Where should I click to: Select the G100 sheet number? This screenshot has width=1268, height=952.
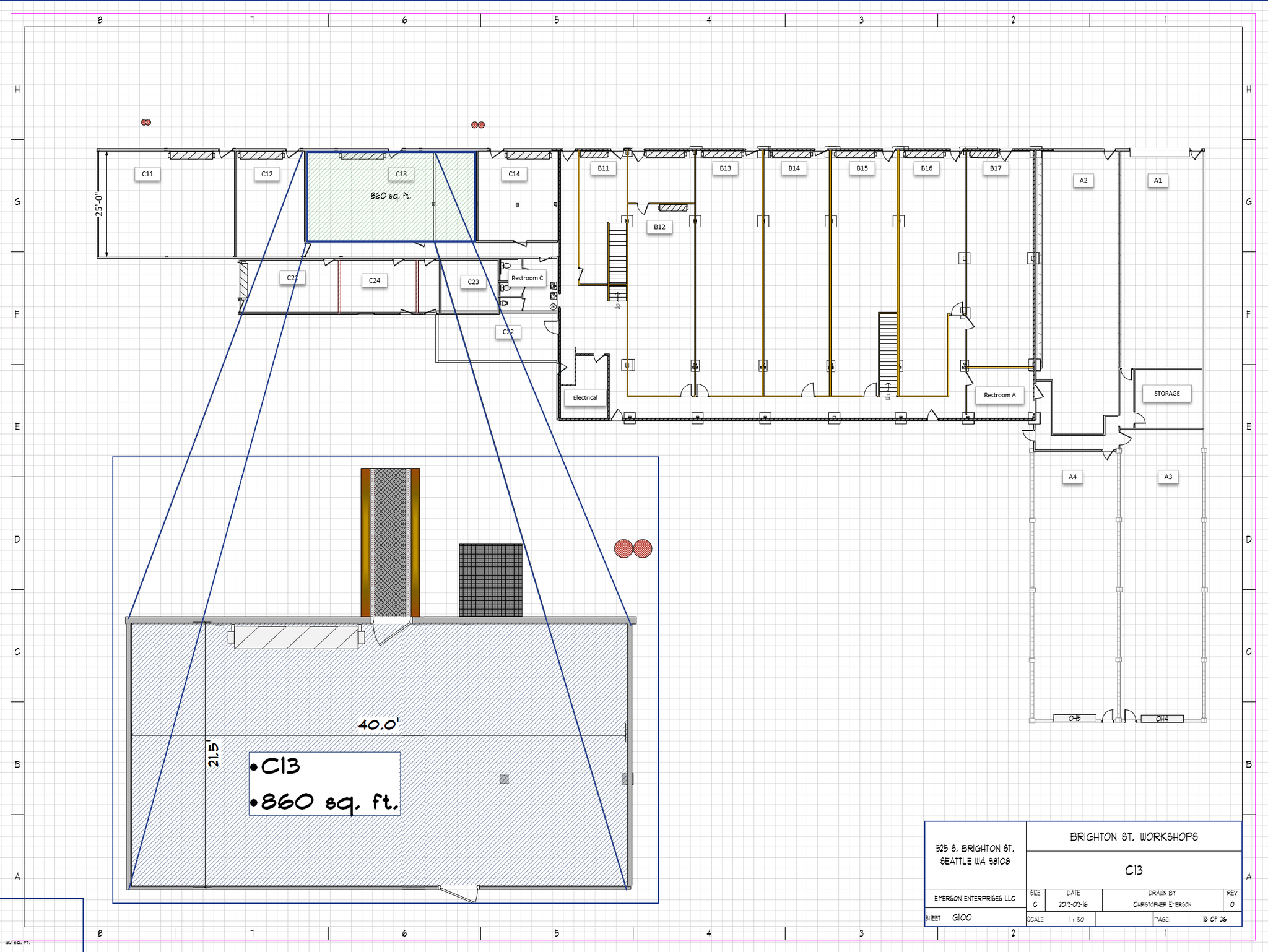coord(962,917)
